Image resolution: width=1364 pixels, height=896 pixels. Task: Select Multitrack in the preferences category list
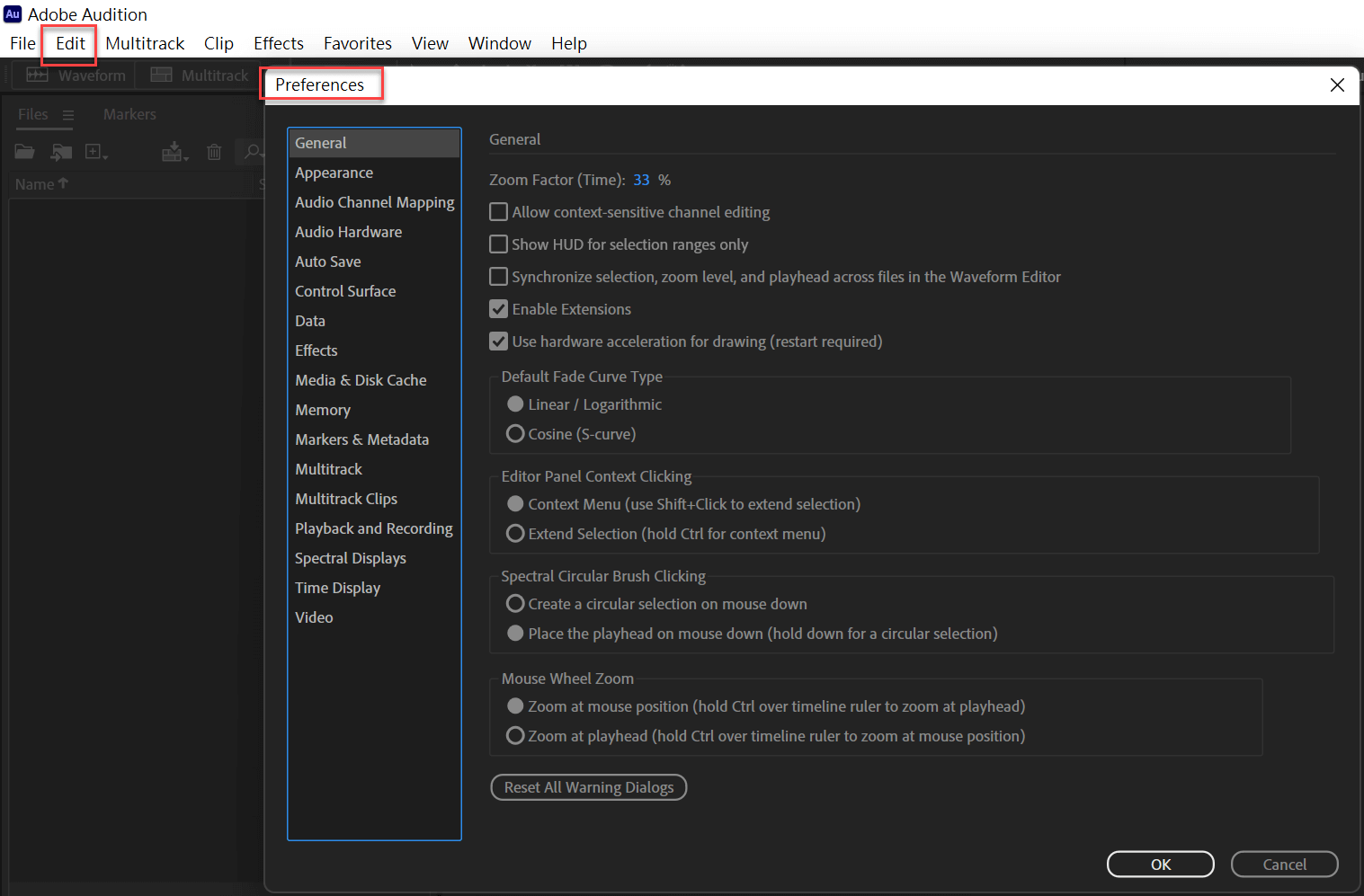pyautogui.click(x=374, y=469)
